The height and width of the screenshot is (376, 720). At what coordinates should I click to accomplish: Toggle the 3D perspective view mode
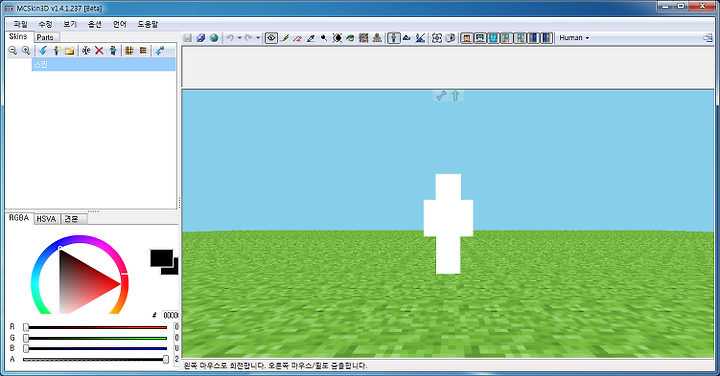click(x=394, y=38)
